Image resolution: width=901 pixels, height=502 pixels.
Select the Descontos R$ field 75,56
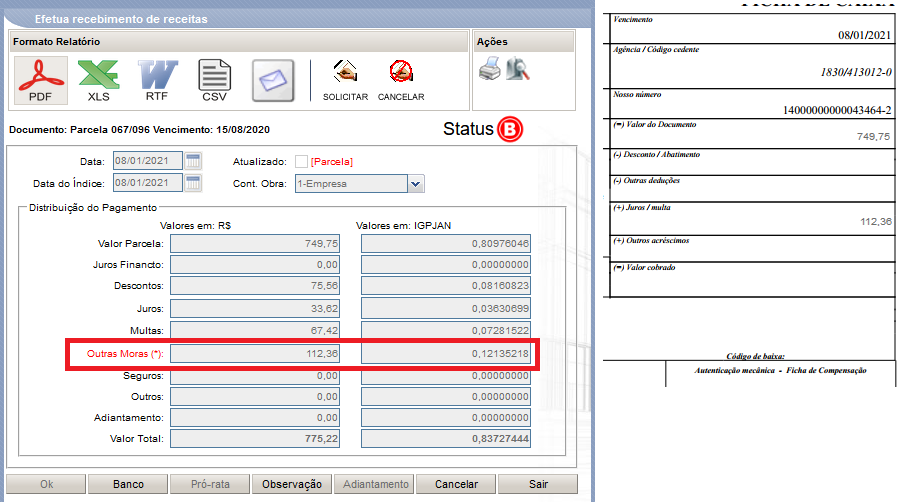click(x=255, y=285)
